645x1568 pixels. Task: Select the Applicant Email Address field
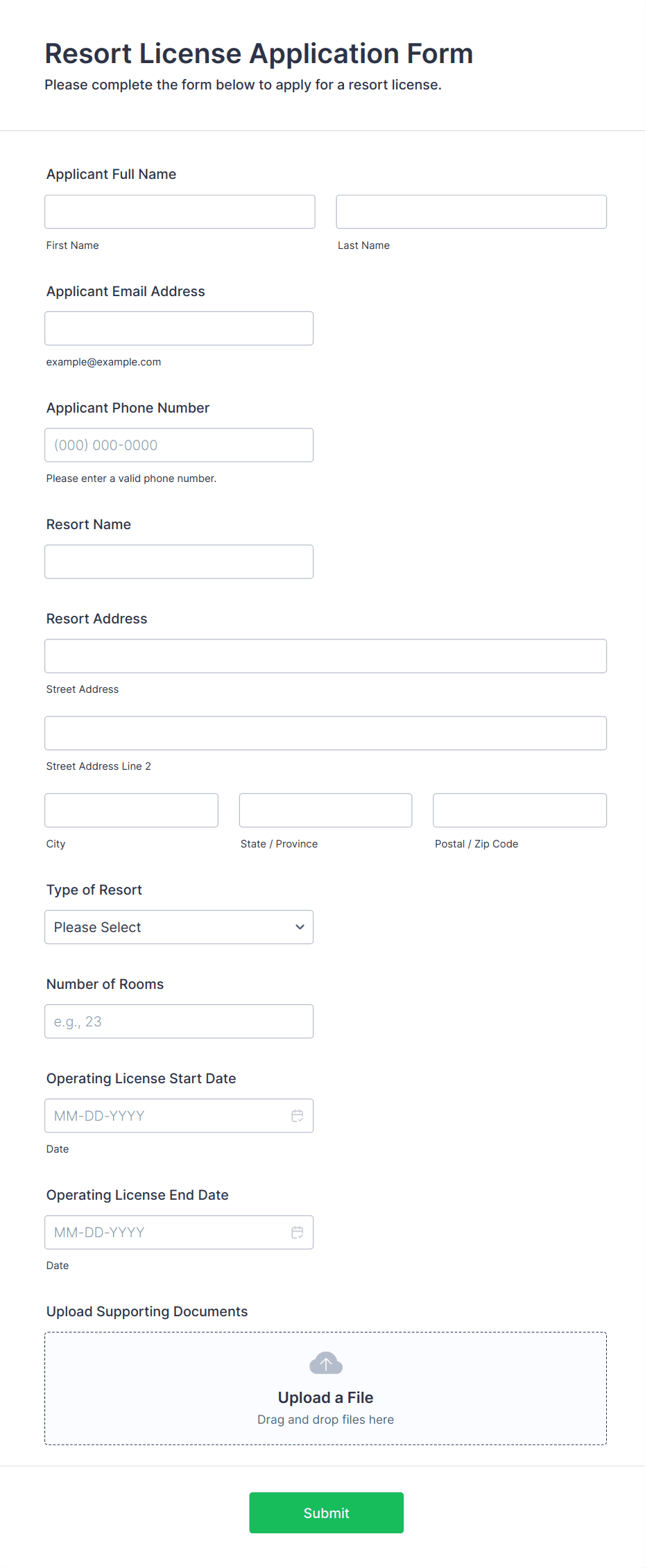coord(179,328)
